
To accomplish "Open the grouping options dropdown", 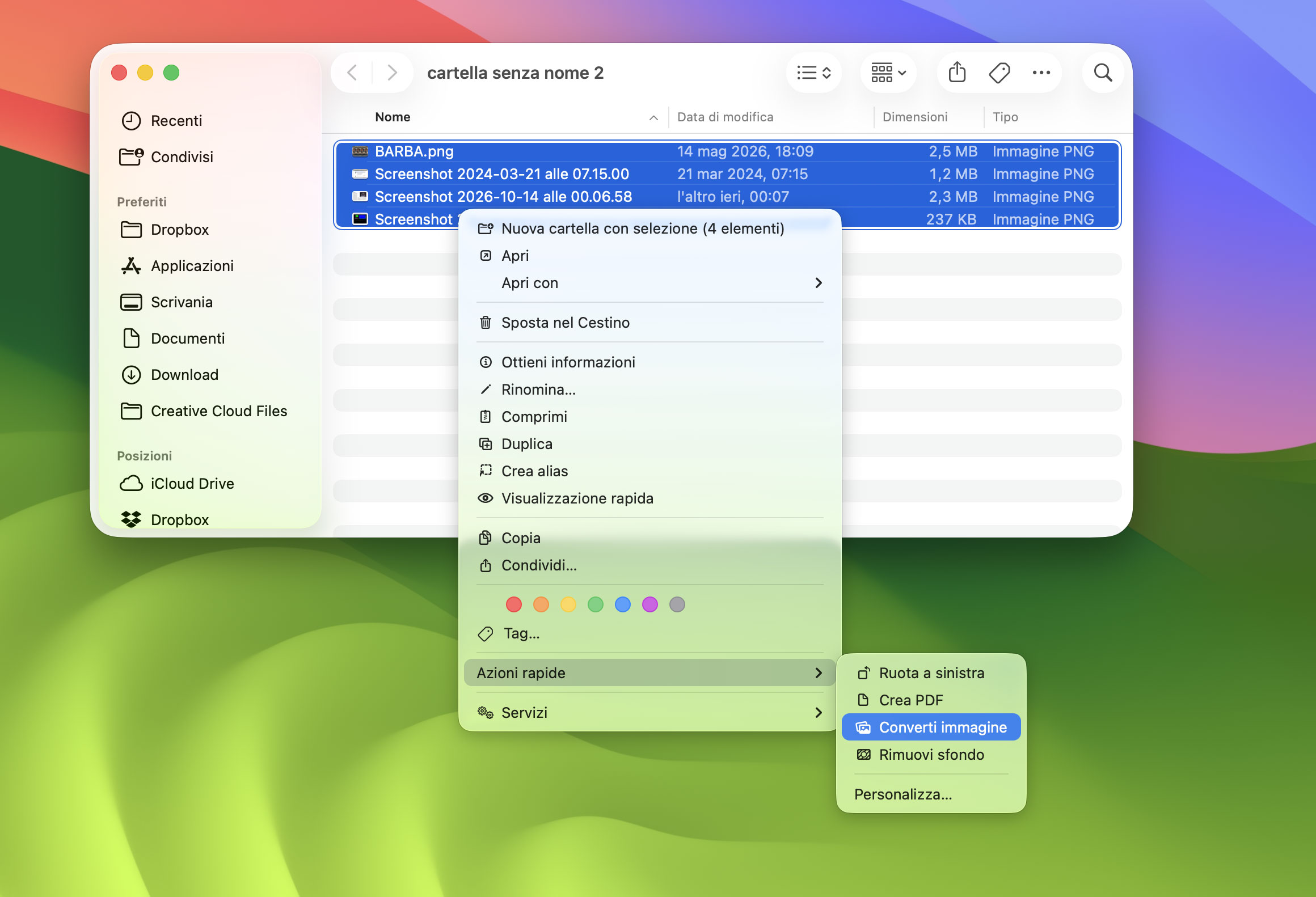I will pyautogui.click(x=888, y=73).
